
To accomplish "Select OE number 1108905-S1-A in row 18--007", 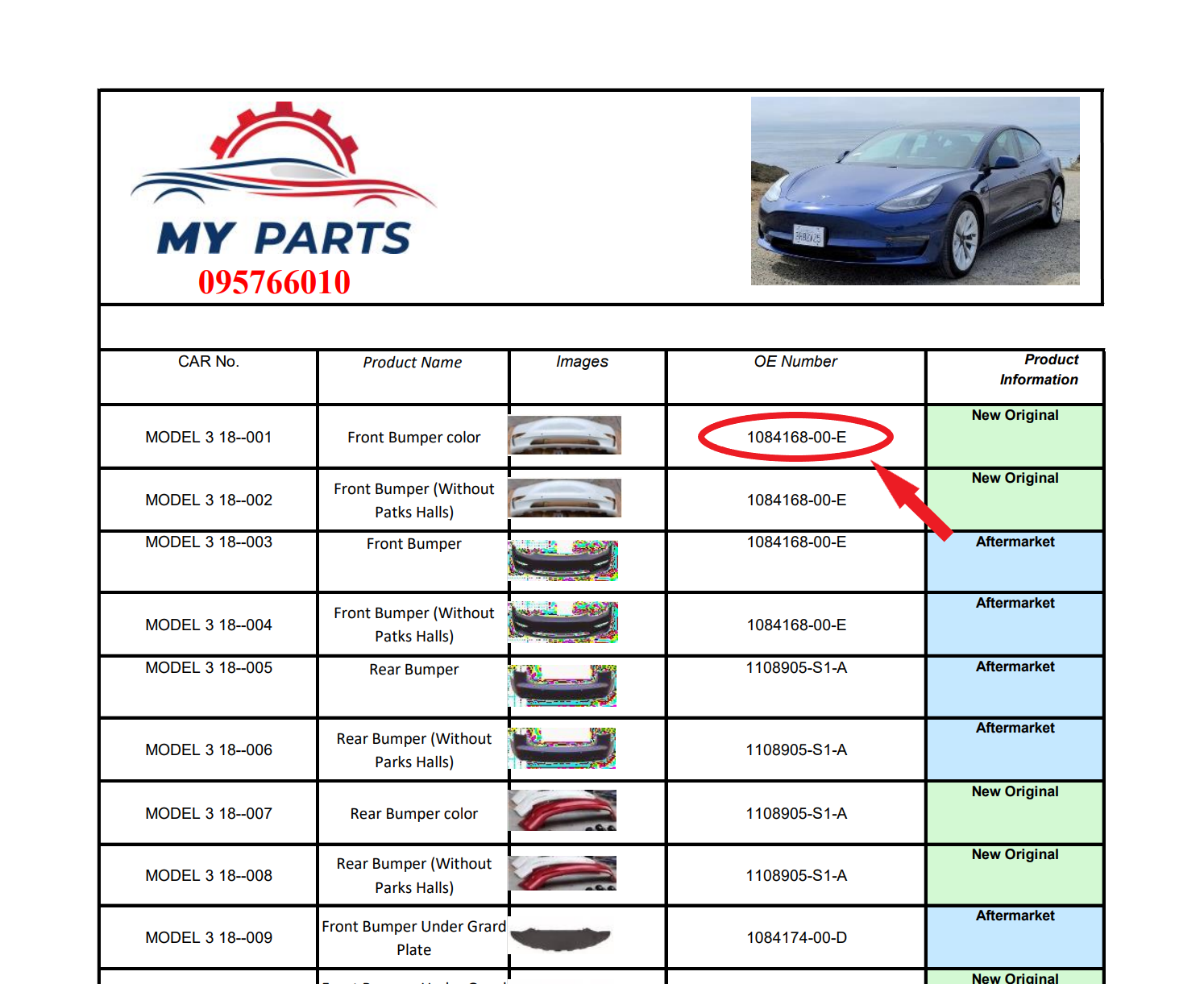I will 796,813.
